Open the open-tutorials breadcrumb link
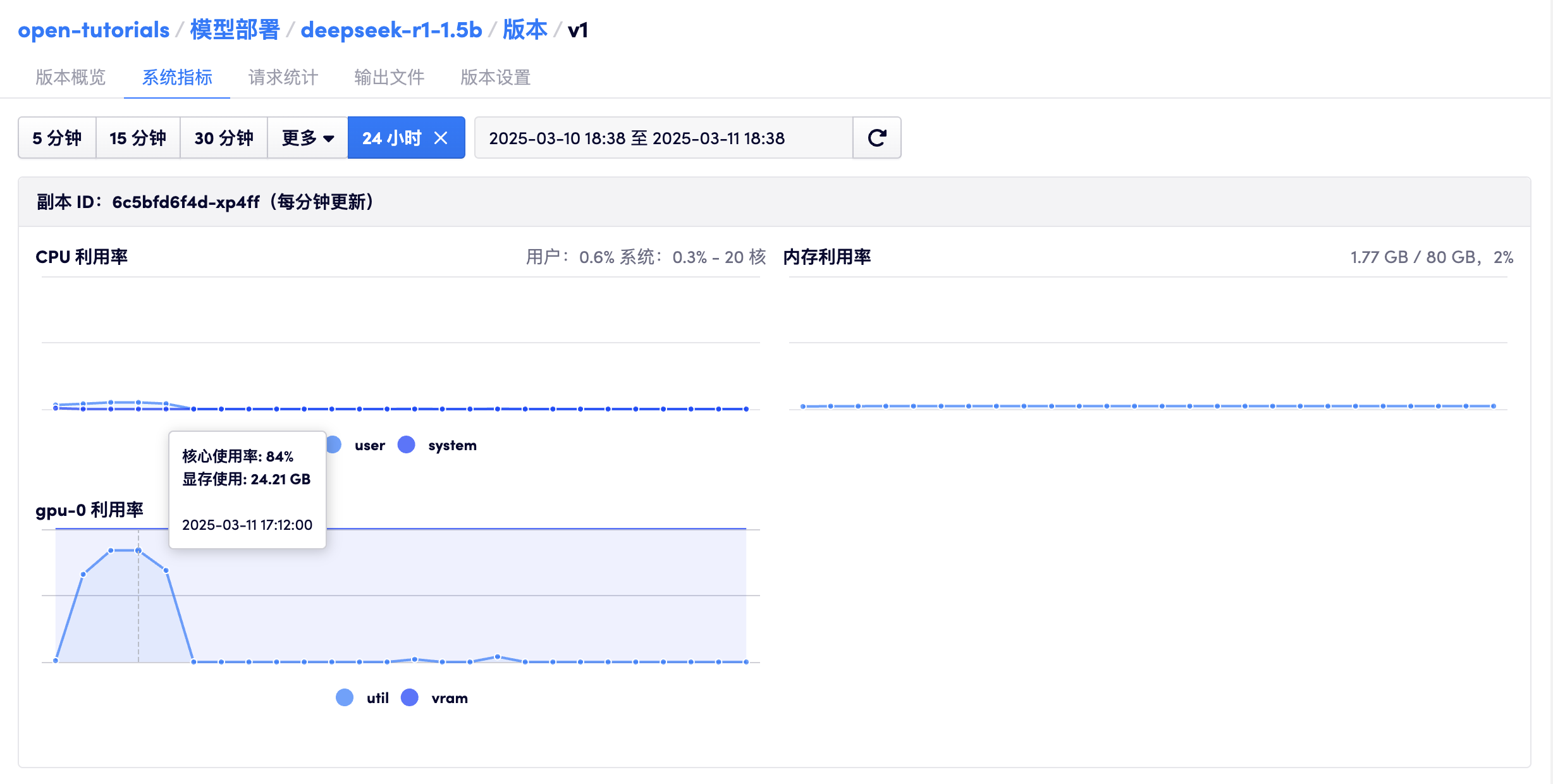The image size is (1553, 784). click(x=92, y=29)
